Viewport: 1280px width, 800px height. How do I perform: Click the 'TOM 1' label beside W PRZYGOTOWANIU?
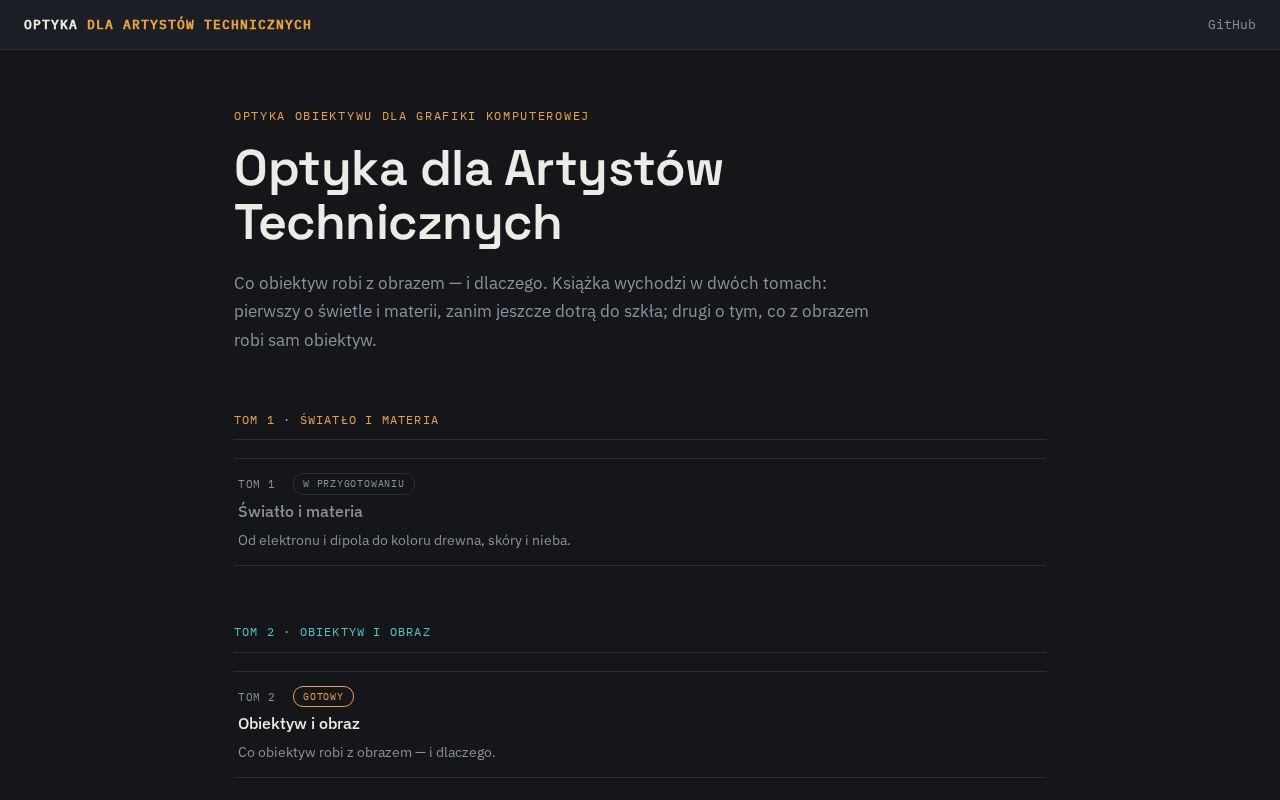(x=256, y=484)
